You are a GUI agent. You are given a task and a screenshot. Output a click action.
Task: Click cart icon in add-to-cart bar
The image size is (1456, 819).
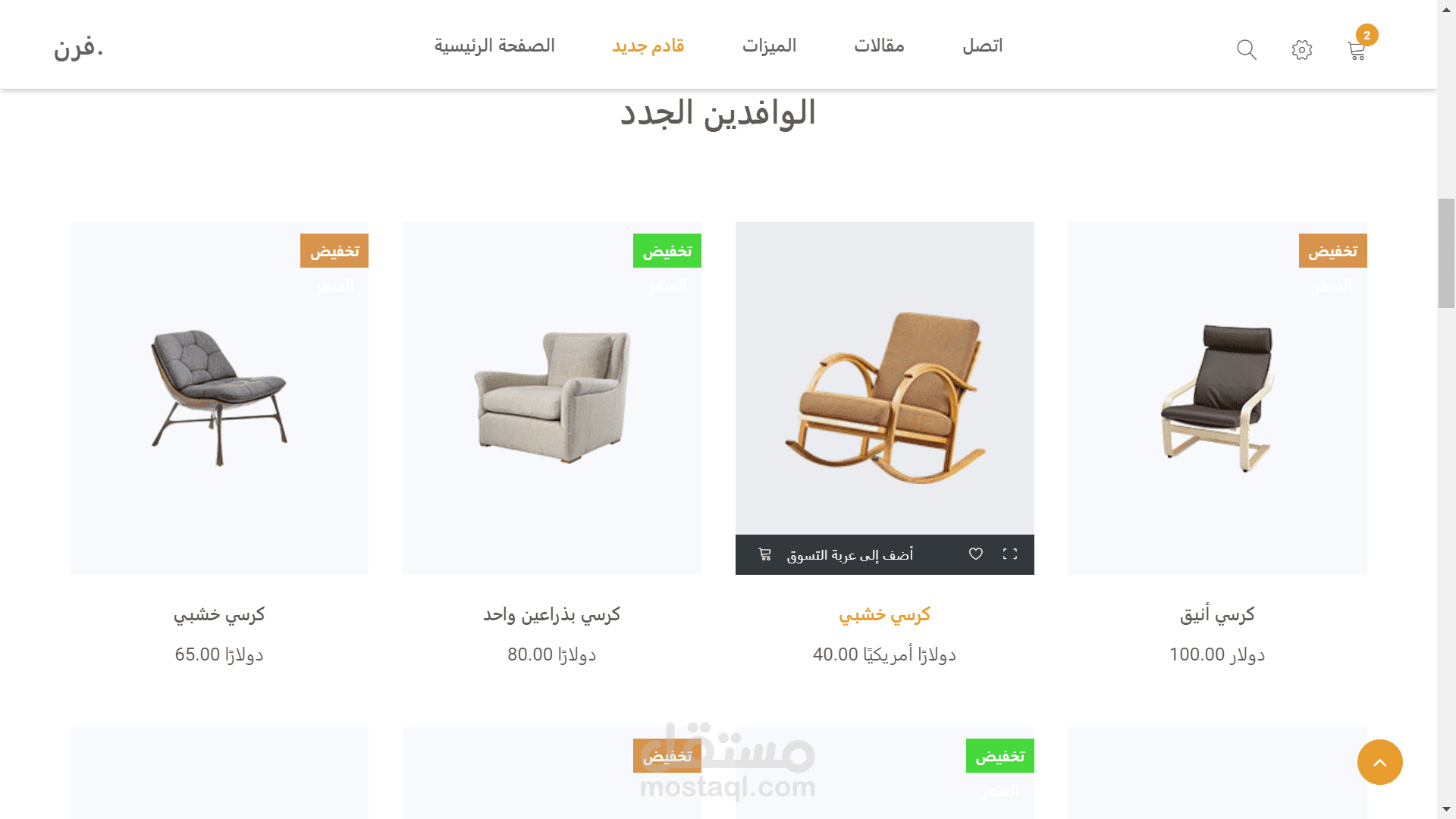tap(765, 554)
